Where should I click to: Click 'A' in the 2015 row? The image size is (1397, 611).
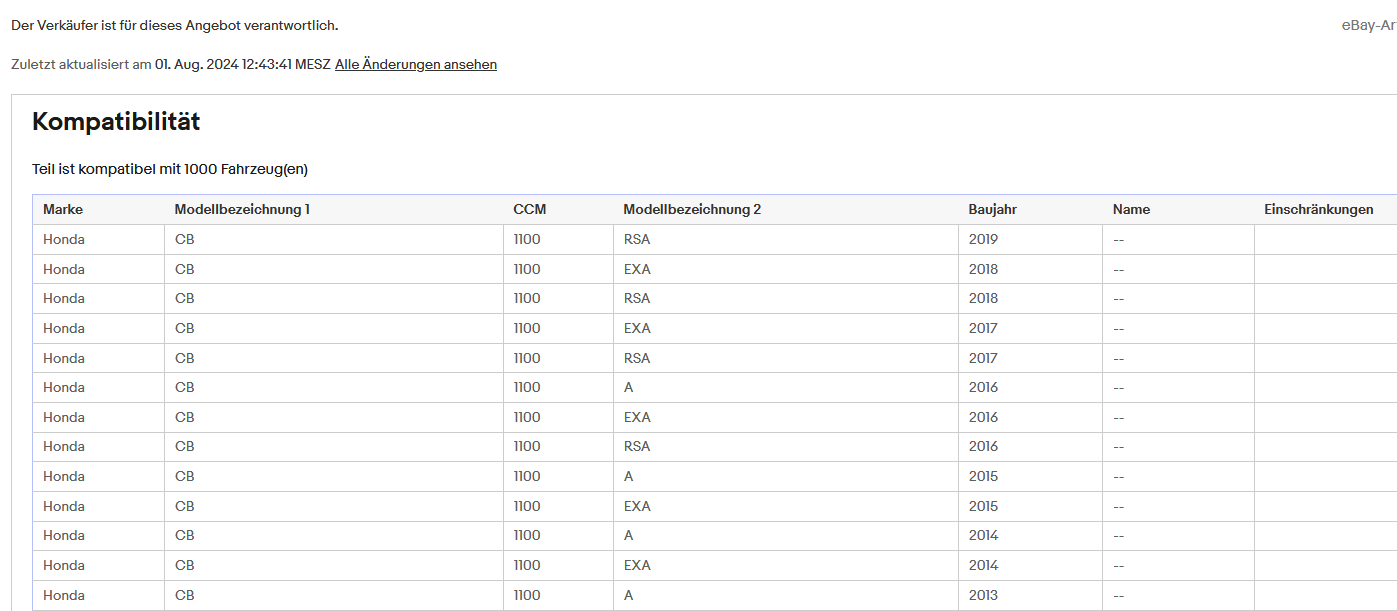point(628,477)
